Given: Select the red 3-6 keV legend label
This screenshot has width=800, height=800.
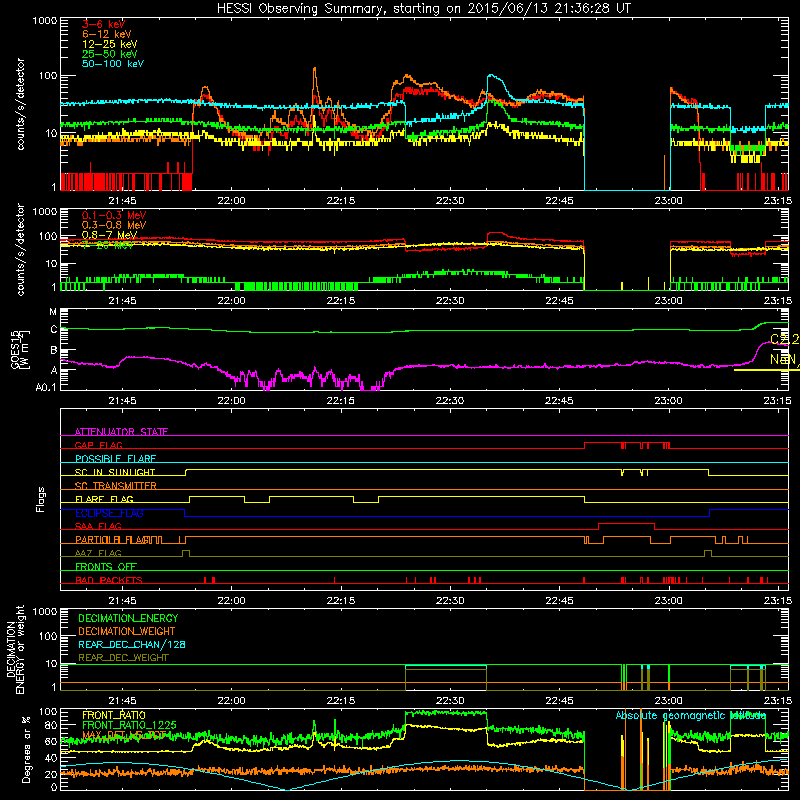Looking at the screenshot, I should tap(103, 24).
